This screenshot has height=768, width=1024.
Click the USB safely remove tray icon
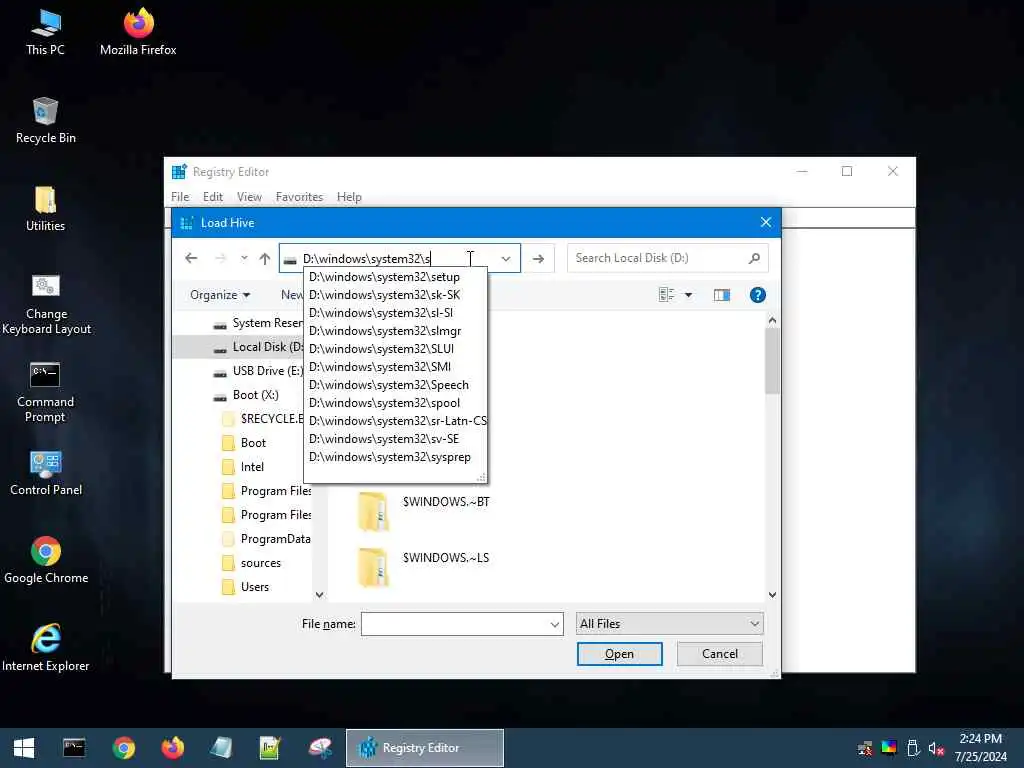(913, 748)
